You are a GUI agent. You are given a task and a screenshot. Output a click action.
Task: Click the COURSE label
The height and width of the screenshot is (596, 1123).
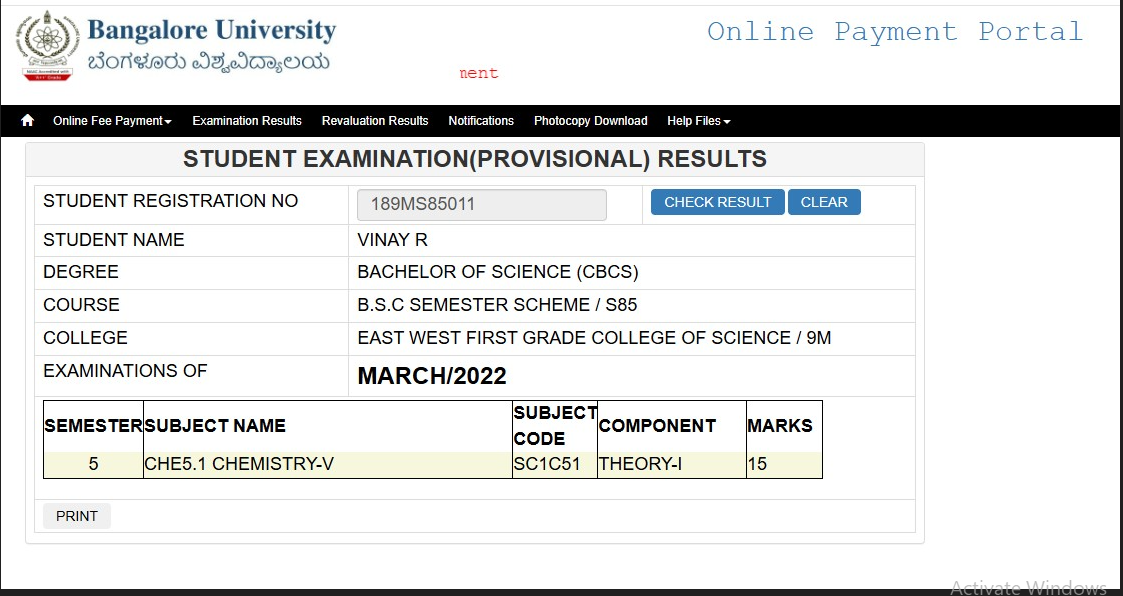pyautogui.click(x=82, y=305)
